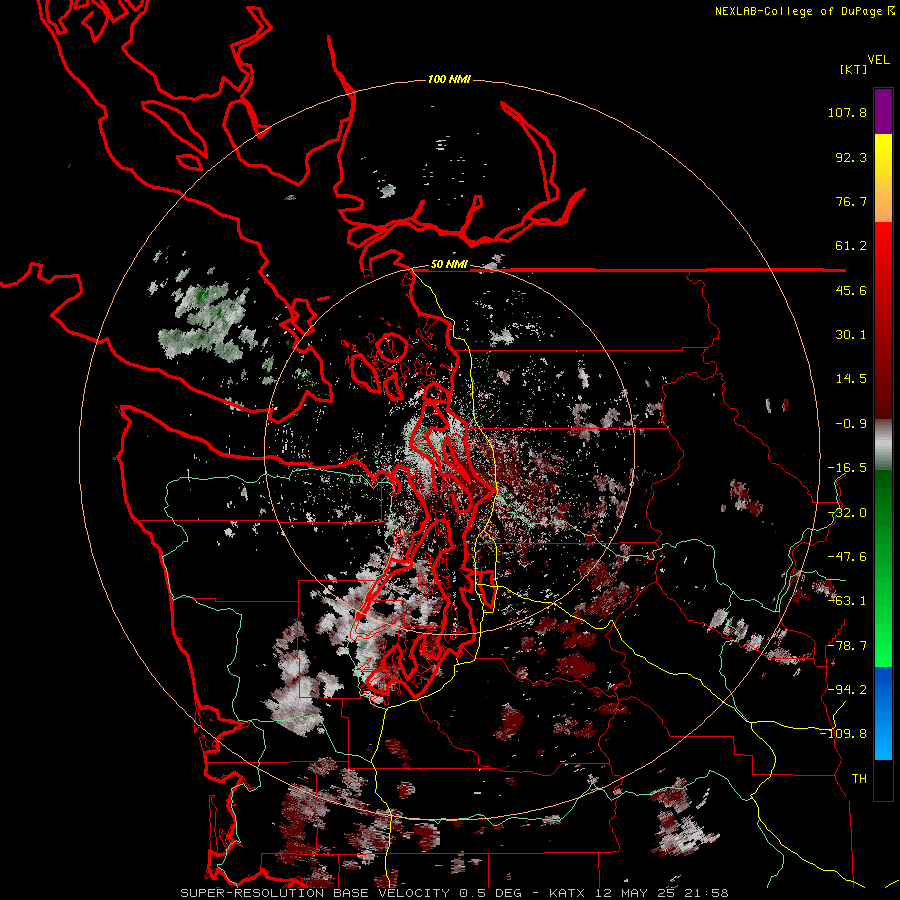The height and width of the screenshot is (900, 900).
Task: Pick the purple segment of the velocity color bar
Action: pyautogui.click(x=883, y=111)
